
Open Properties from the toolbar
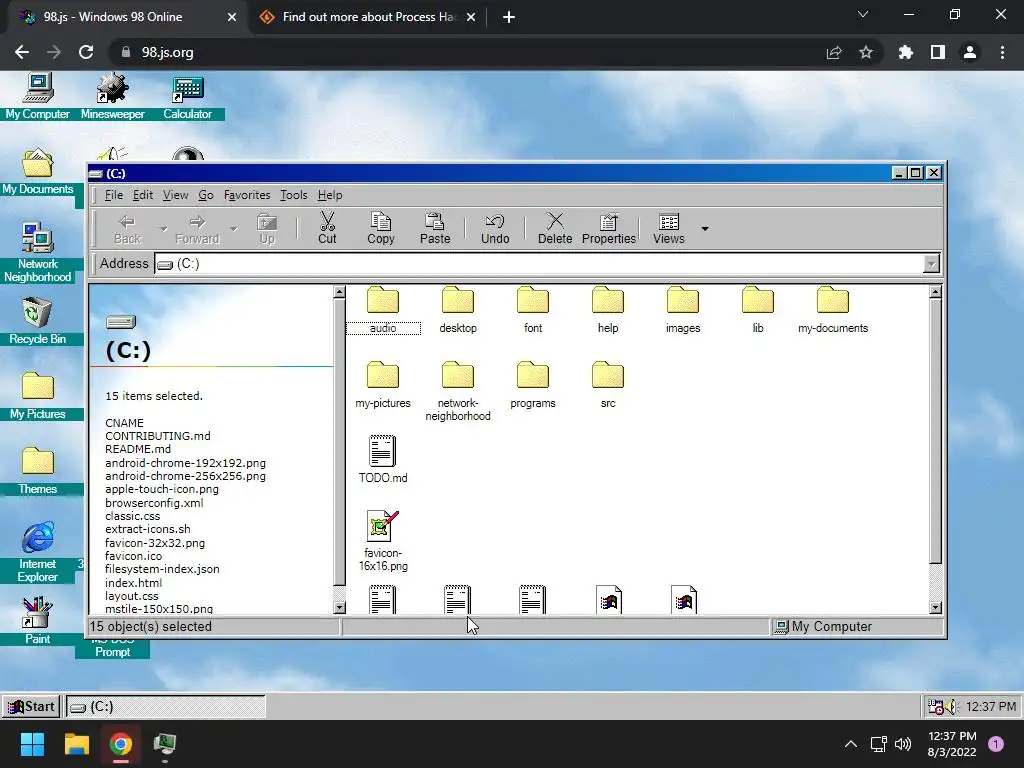[609, 228]
